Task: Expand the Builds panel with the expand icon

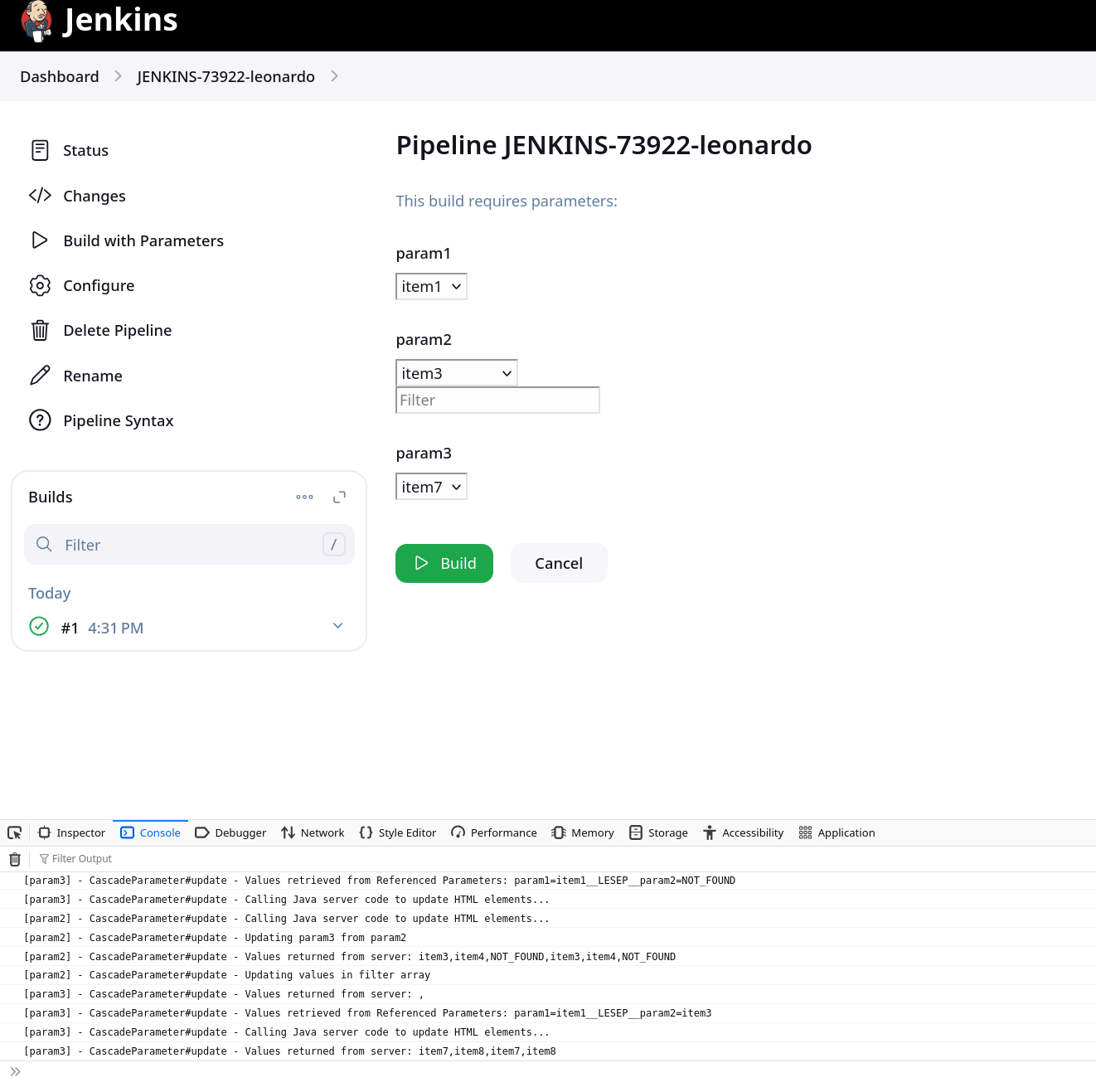Action: point(339,497)
